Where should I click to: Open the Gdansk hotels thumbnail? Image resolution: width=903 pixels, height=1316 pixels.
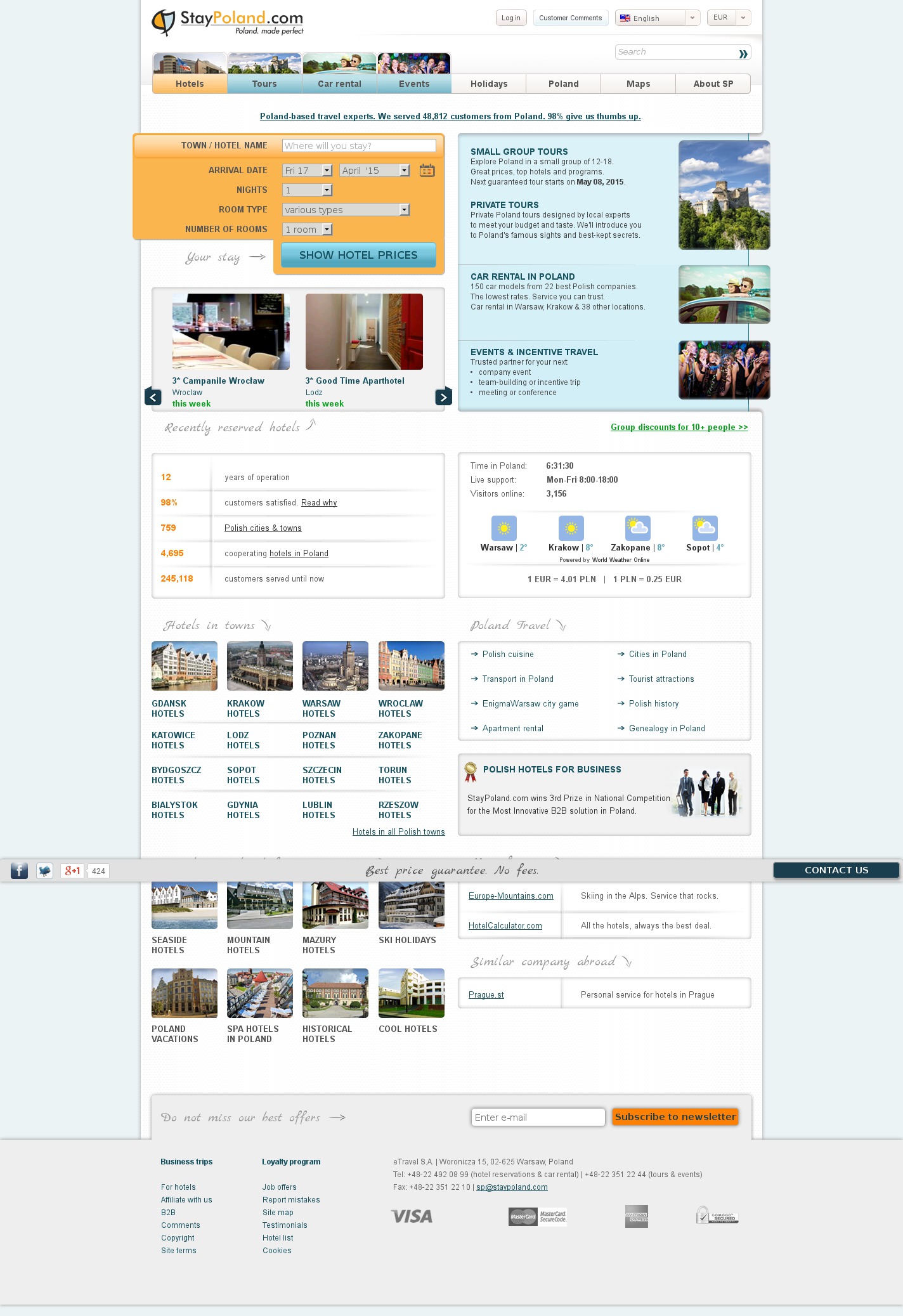click(x=184, y=665)
